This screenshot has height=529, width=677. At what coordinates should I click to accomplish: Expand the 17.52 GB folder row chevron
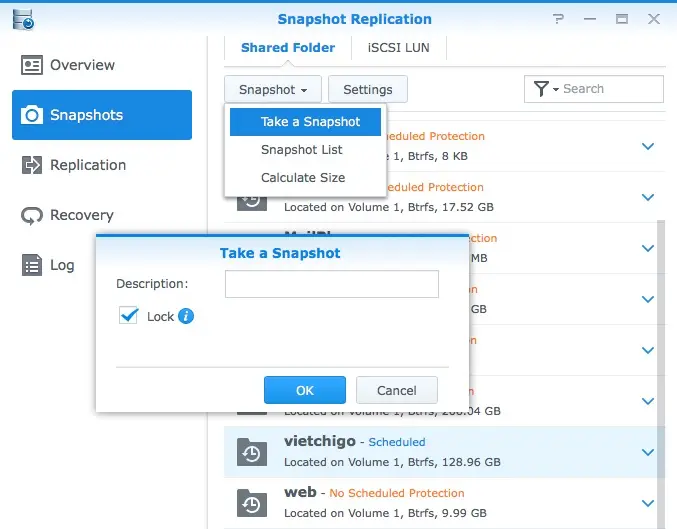coord(648,197)
